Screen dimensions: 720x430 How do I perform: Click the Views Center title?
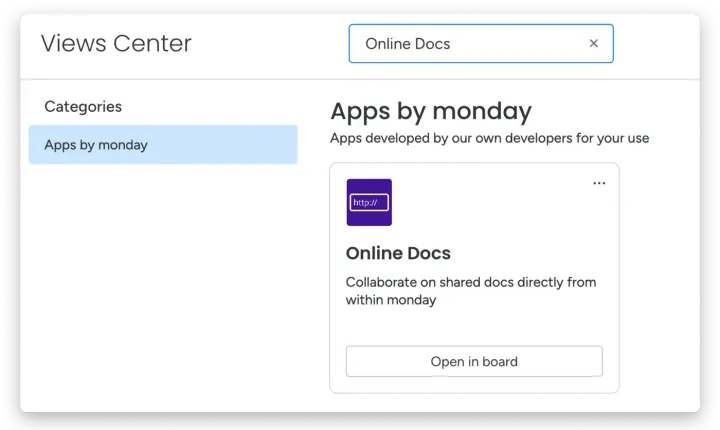click(x=116, y=44)
